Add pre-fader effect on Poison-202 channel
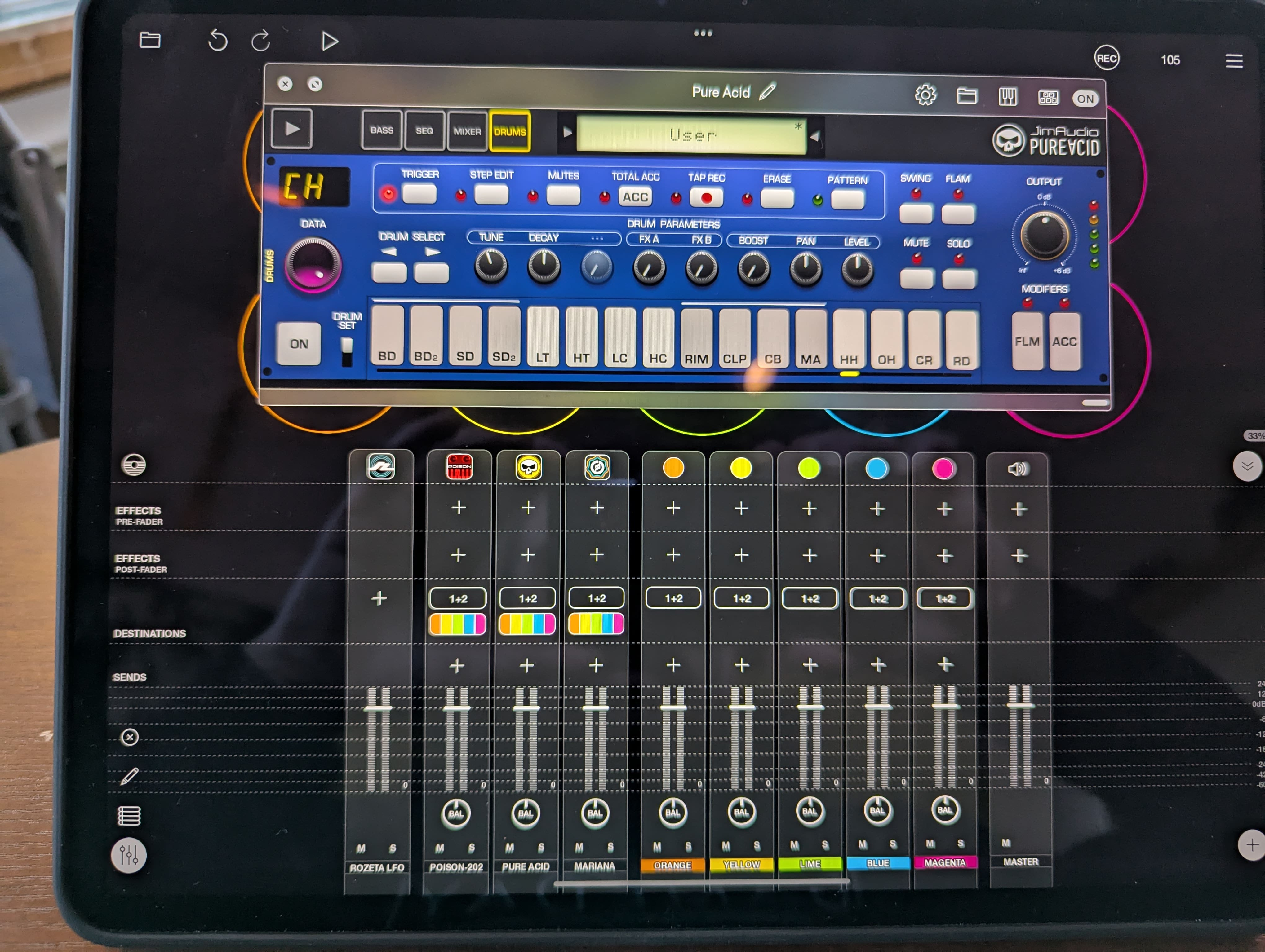The width and height of the screenshot is (1265, 952). [x=459, y=507]
